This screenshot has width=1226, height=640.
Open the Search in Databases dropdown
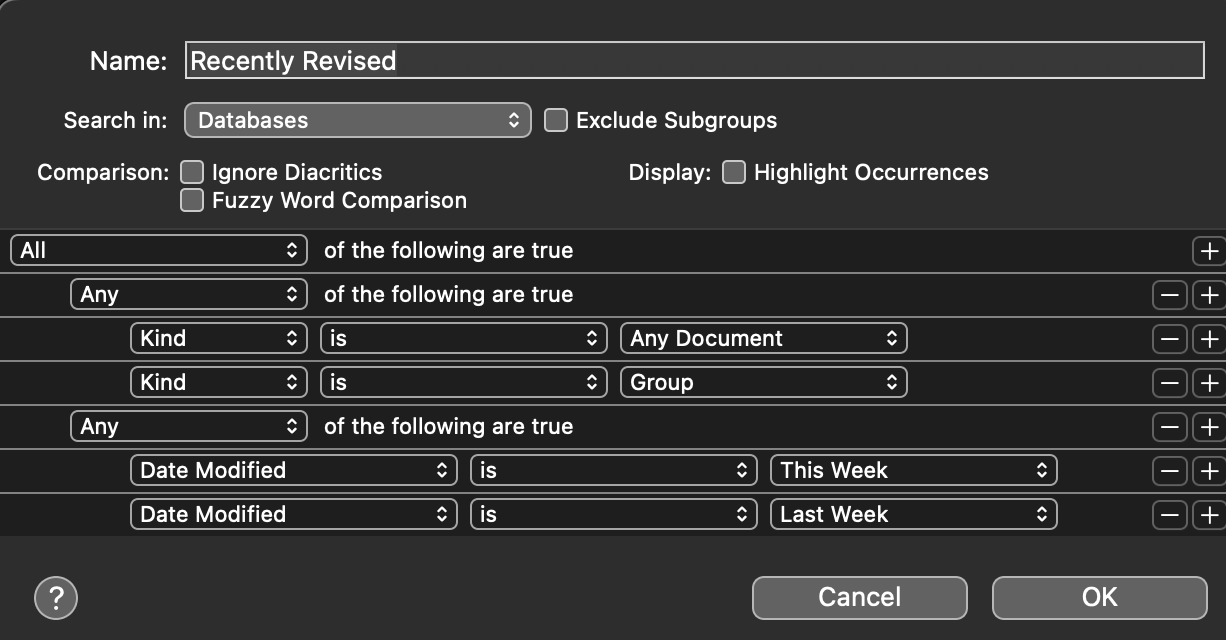(x=357, y=121)
